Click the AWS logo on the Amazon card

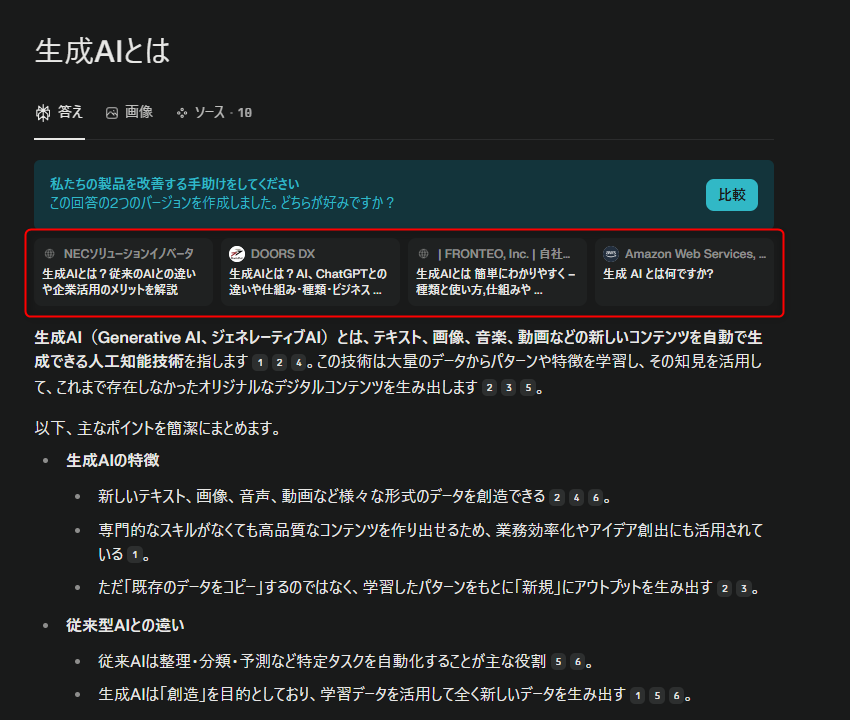pyautogui.click(x=611, y=254)
